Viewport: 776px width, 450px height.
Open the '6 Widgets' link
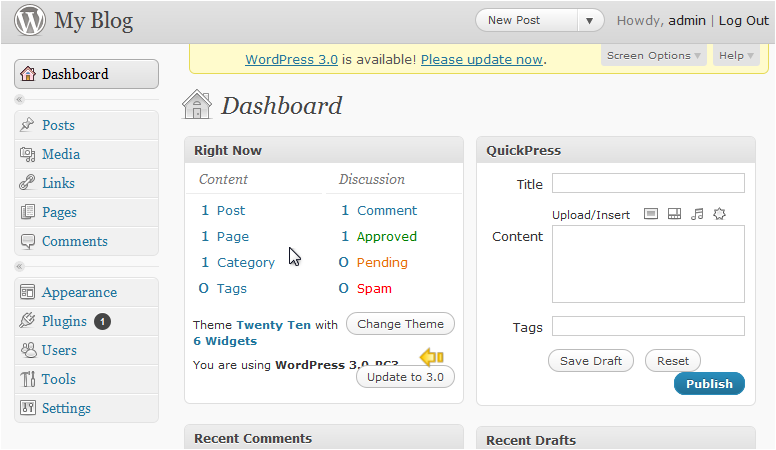(225, 341)
